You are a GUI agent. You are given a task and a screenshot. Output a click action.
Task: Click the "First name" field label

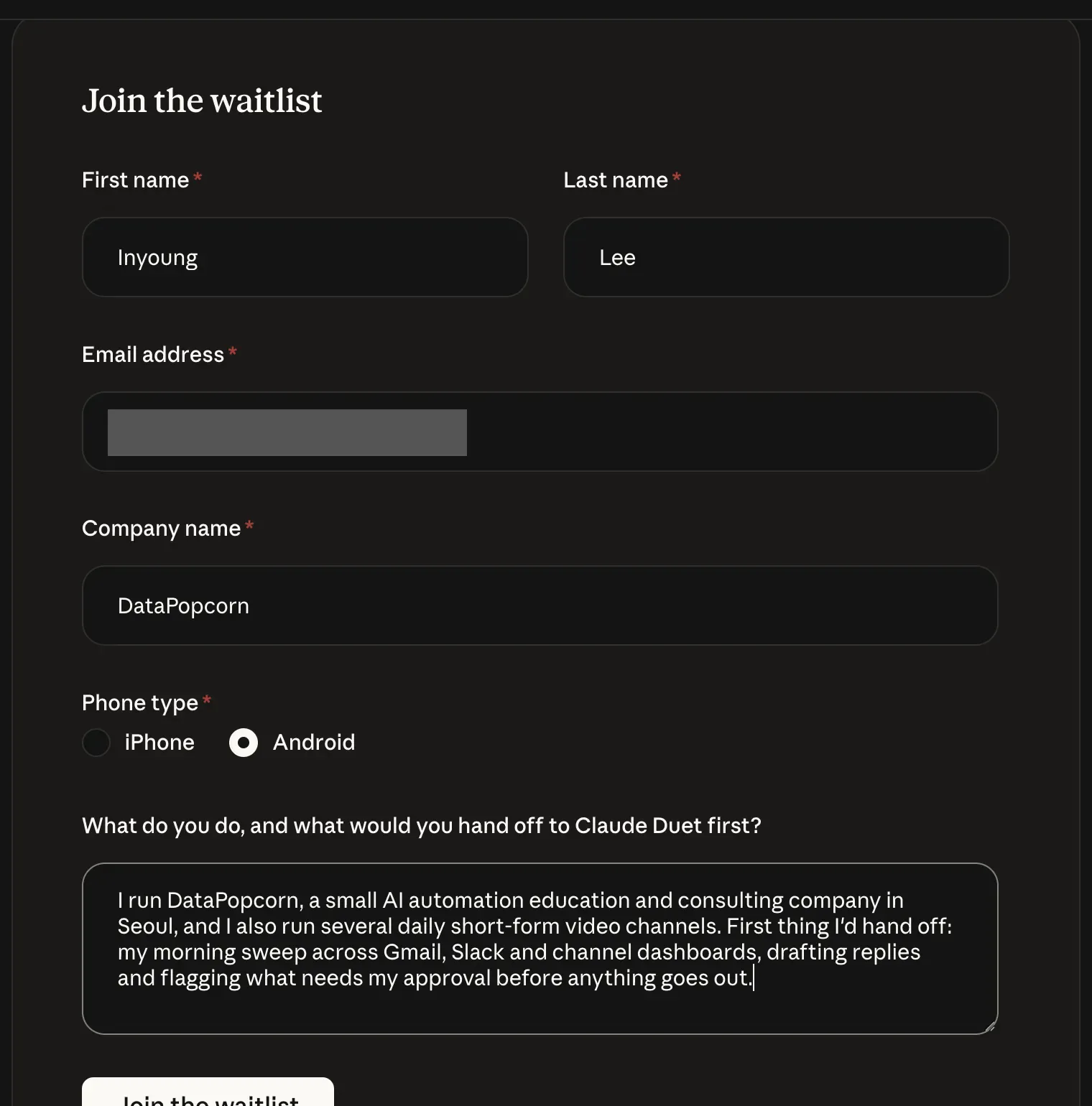pyautogui.click(x=136, y=180)
